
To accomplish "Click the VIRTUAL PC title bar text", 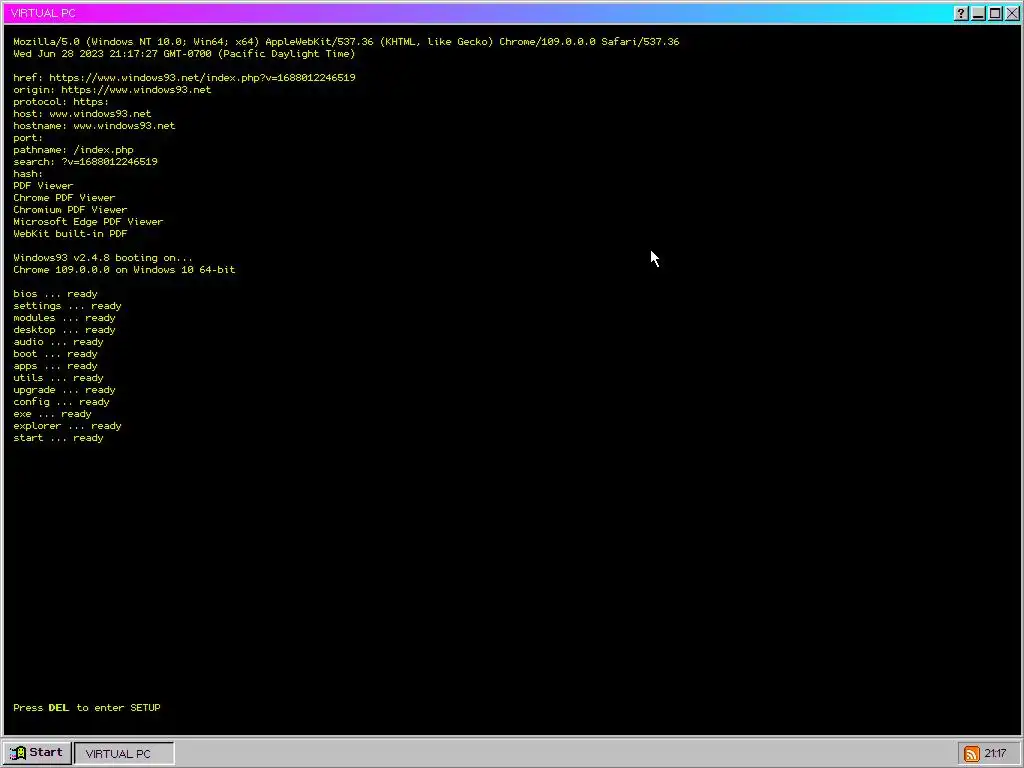I will click(43, 13).
